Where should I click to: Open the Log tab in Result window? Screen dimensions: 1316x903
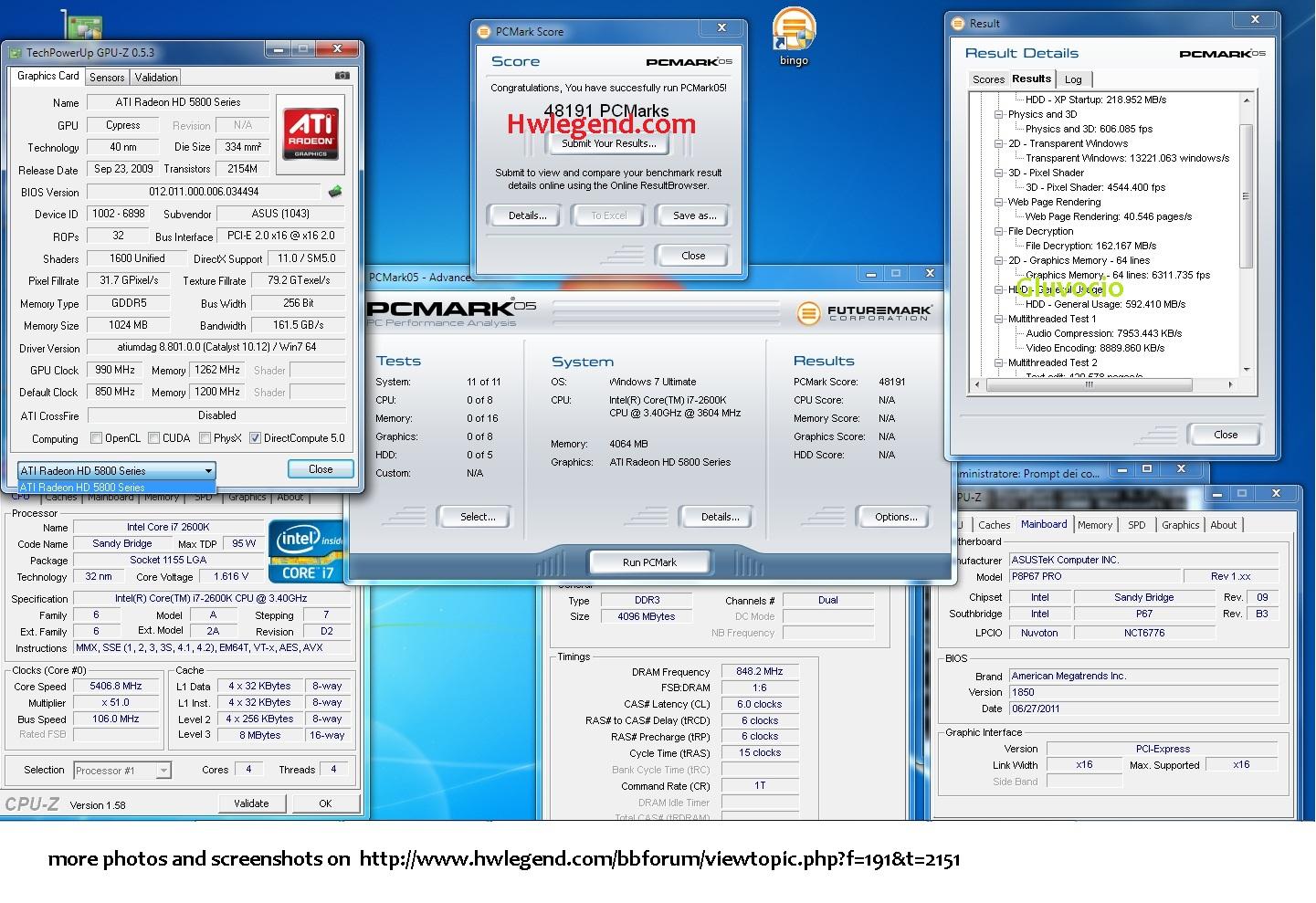(1073, 79)
